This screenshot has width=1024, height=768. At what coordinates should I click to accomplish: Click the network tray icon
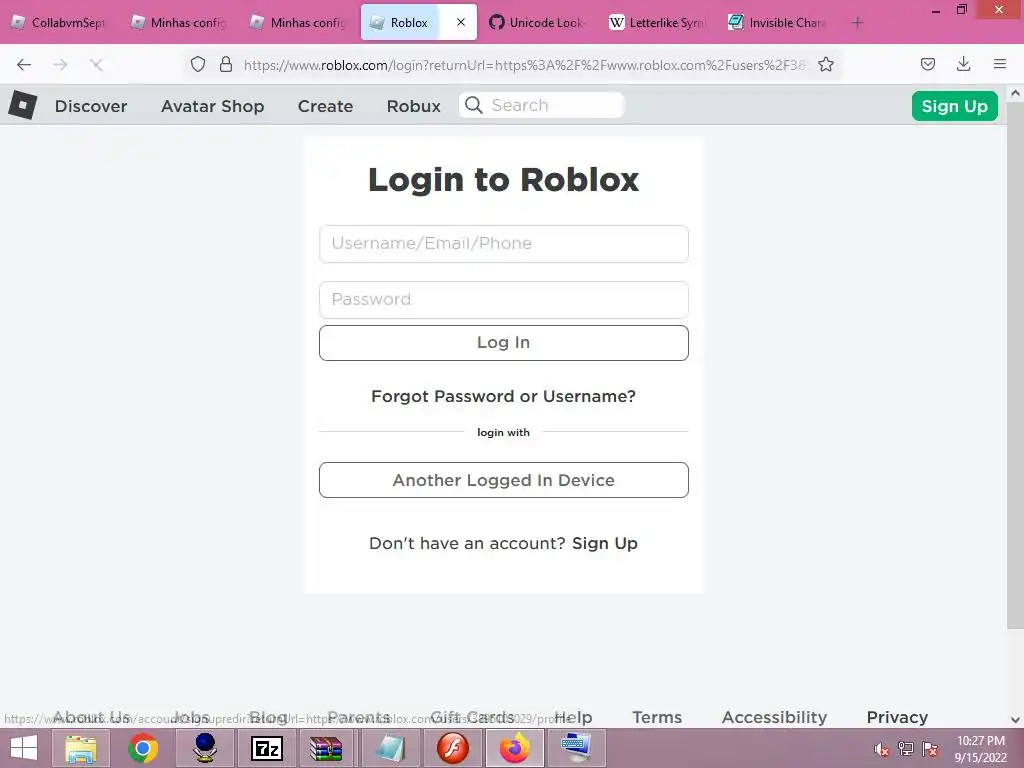(906, 749)
